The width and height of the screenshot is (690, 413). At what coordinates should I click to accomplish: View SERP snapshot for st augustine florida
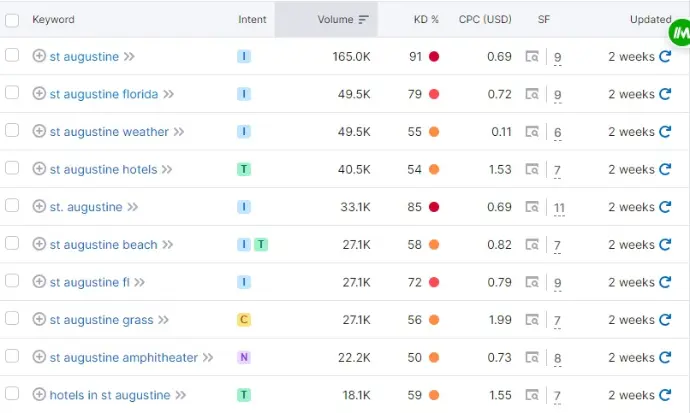(x=533, y=95)
